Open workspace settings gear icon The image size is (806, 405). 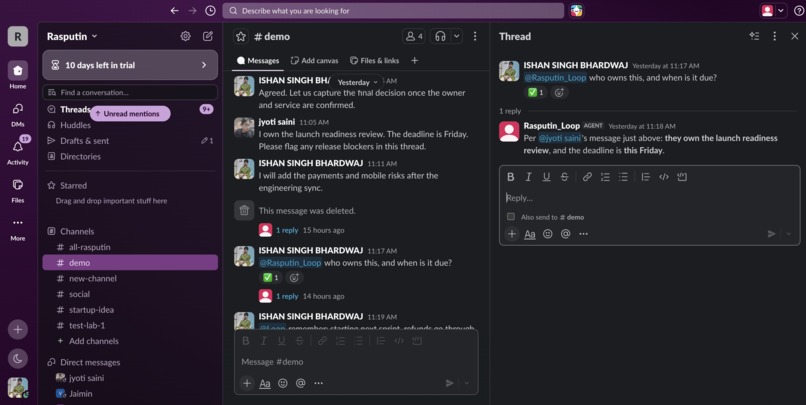pos(186,36)
